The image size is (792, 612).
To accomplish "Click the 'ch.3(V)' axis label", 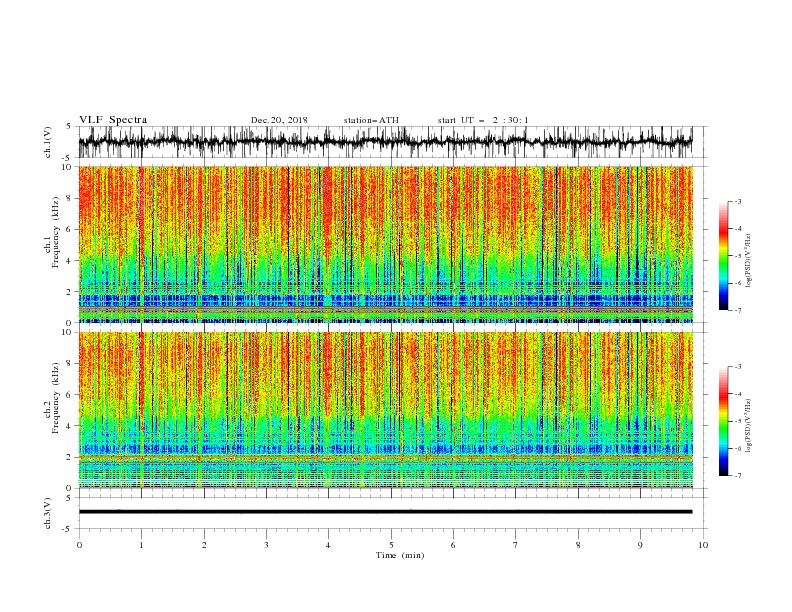I will coord(48,513).
